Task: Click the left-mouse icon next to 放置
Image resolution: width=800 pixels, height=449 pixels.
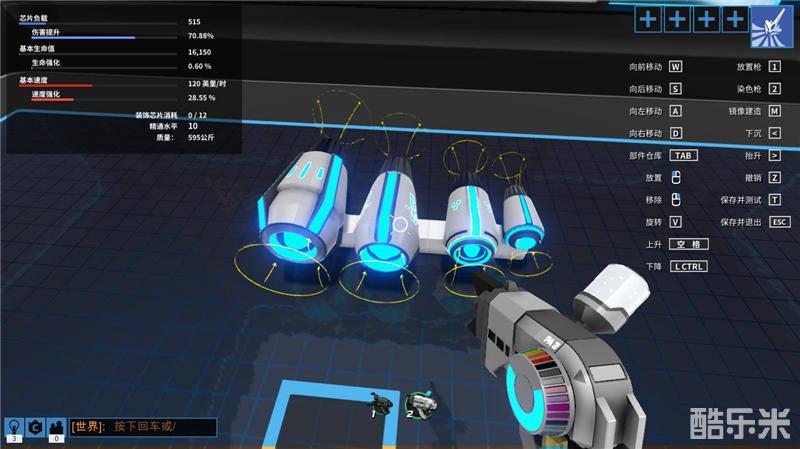Action: tap(676, 178)
